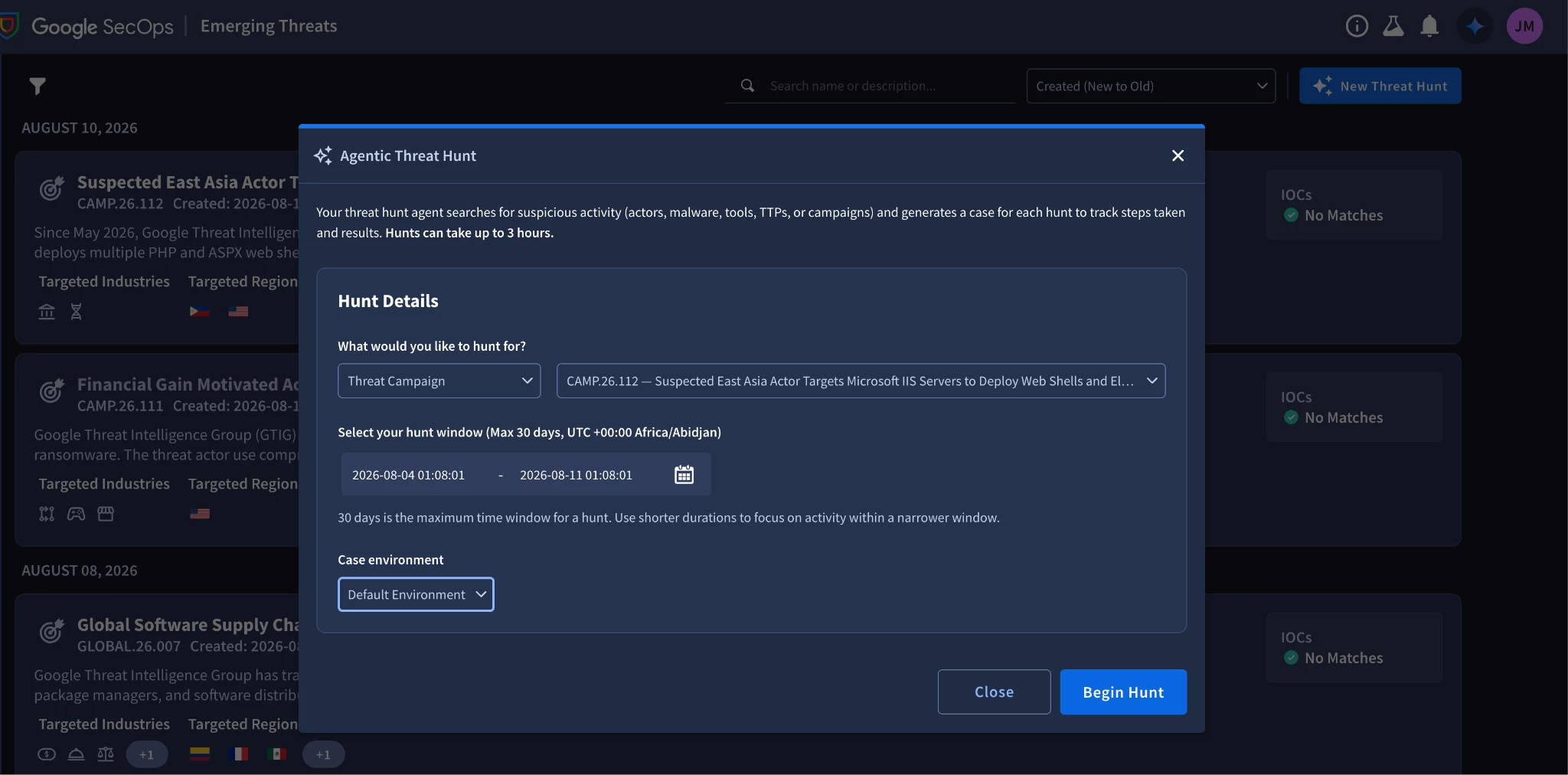Open notifications bell icon

tap(1429, 27)
